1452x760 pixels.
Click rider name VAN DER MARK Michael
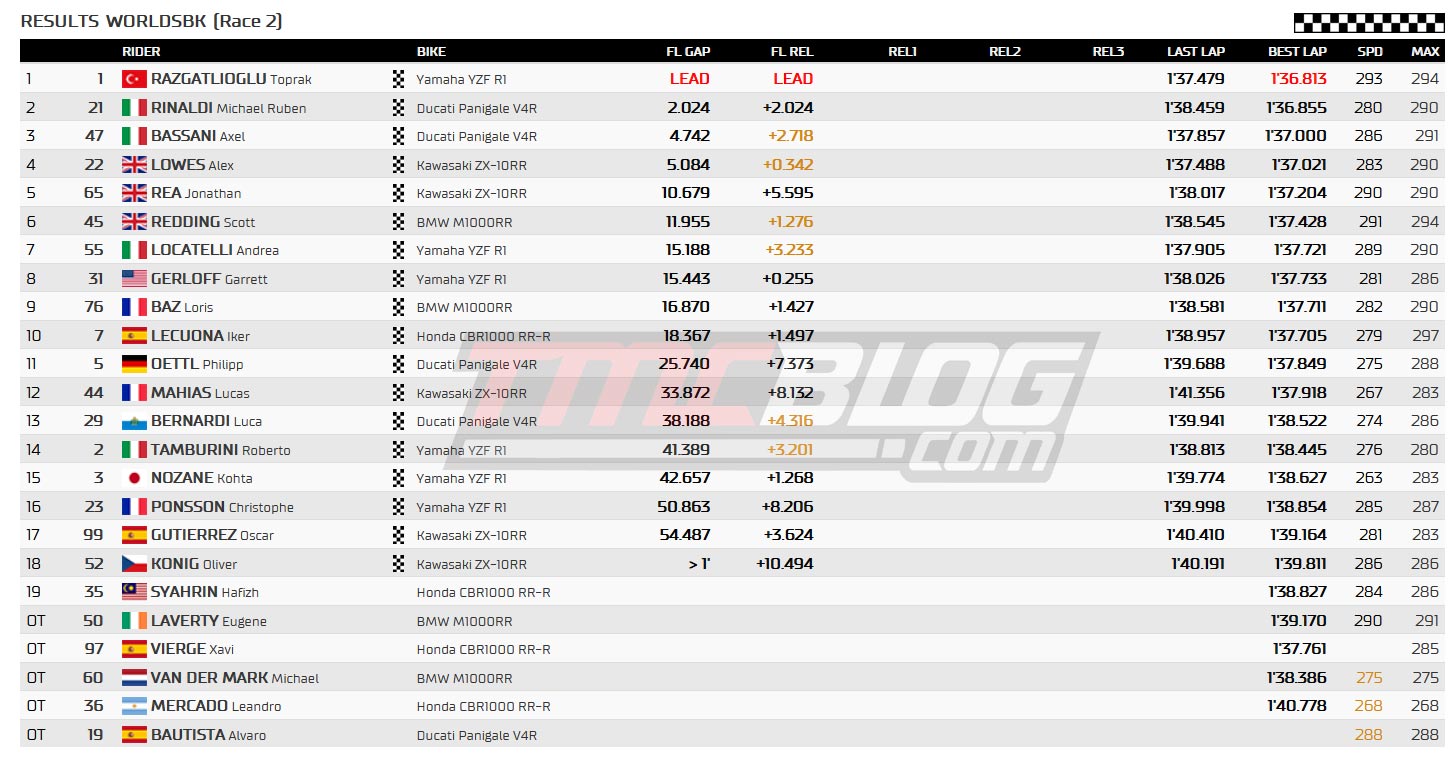(235, 677)
